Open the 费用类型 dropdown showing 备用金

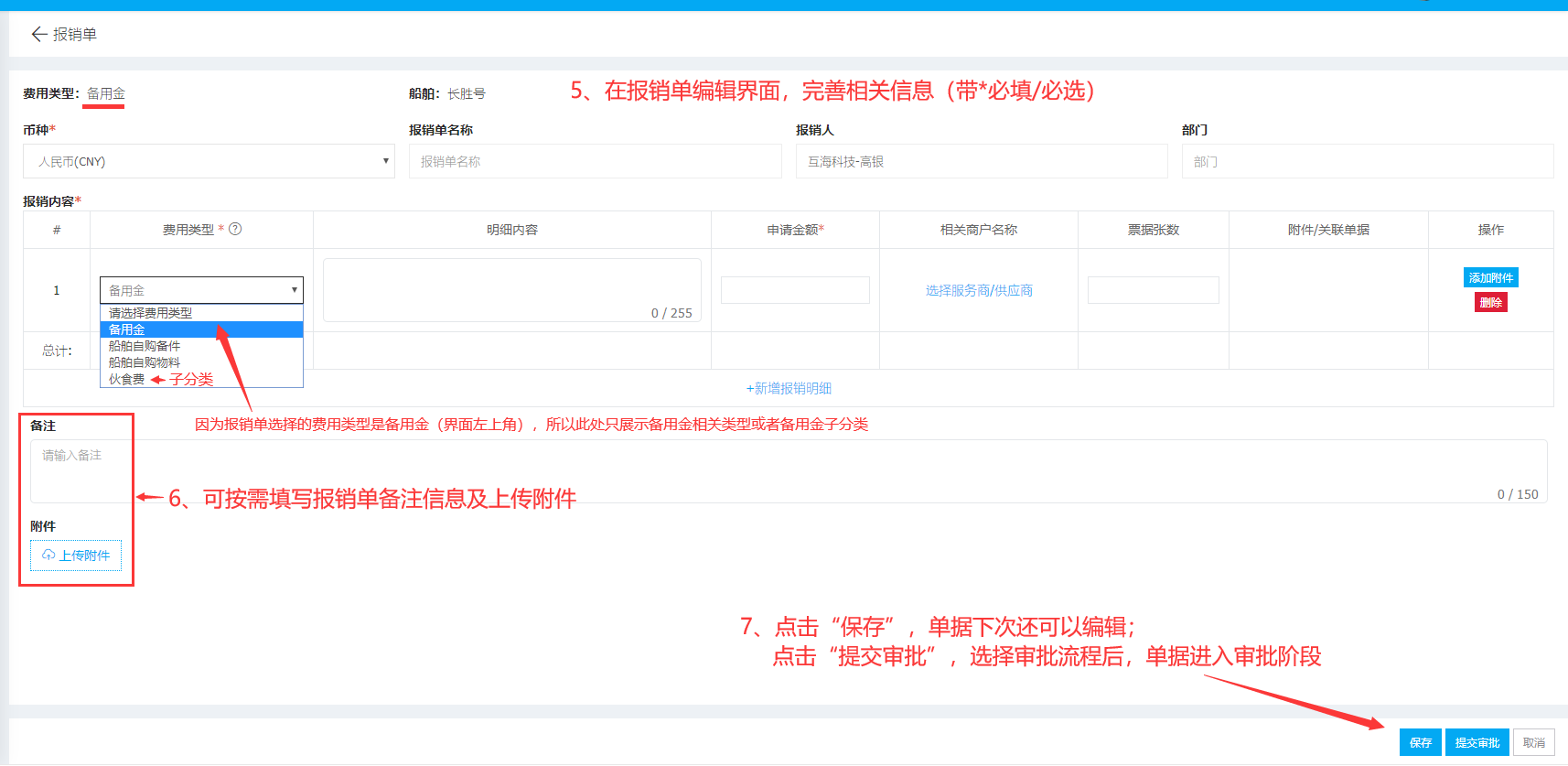click(201, 290)
